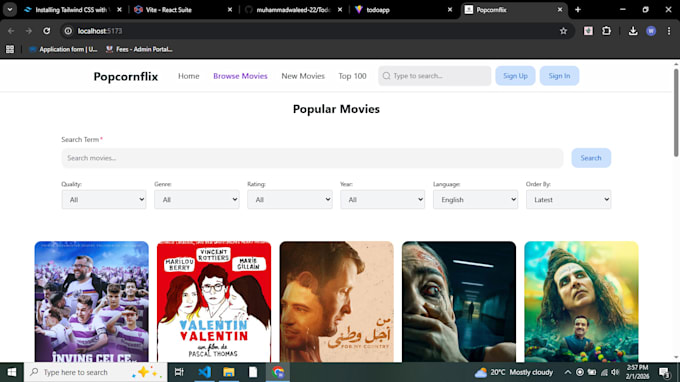Open the long-haired deity movie poster
Image resolution: width=680 pixels, height=382 pixels.
[581, 302]
